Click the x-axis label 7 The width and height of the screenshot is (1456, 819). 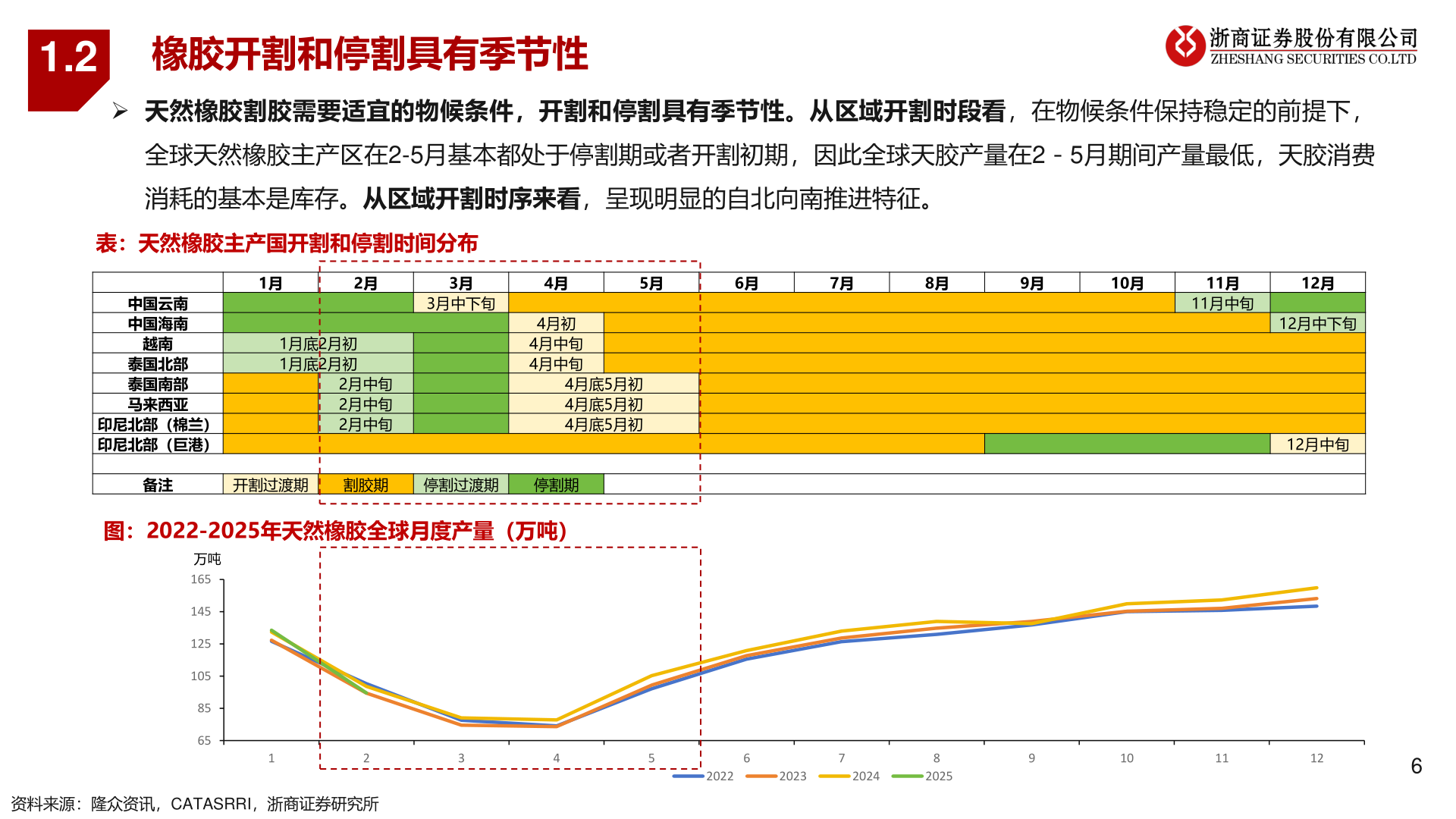point(842,758)
